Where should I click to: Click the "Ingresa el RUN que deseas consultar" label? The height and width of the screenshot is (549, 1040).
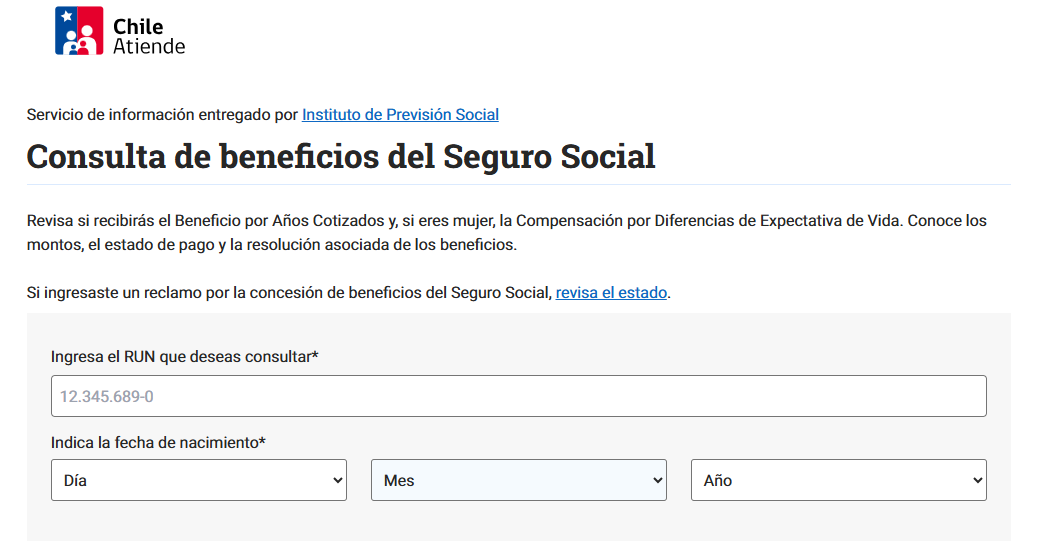tap(184, 356)
